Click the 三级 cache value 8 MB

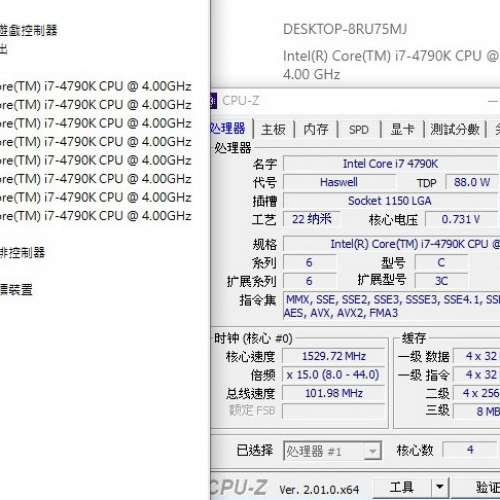[x=477, y=411]
